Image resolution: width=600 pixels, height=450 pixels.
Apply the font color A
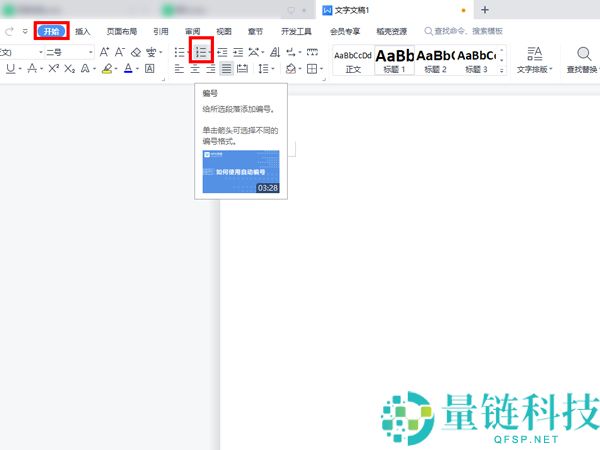coord(128,68)
